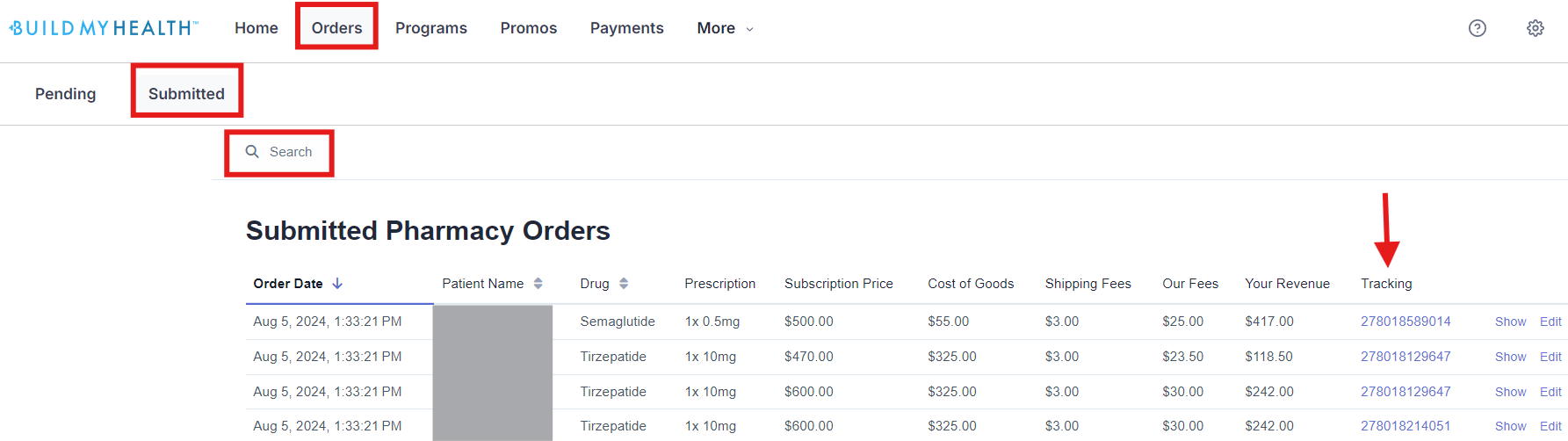Switch to the Submitted tab
This screenshot has width=1568, height=441.
pos(186,94)
